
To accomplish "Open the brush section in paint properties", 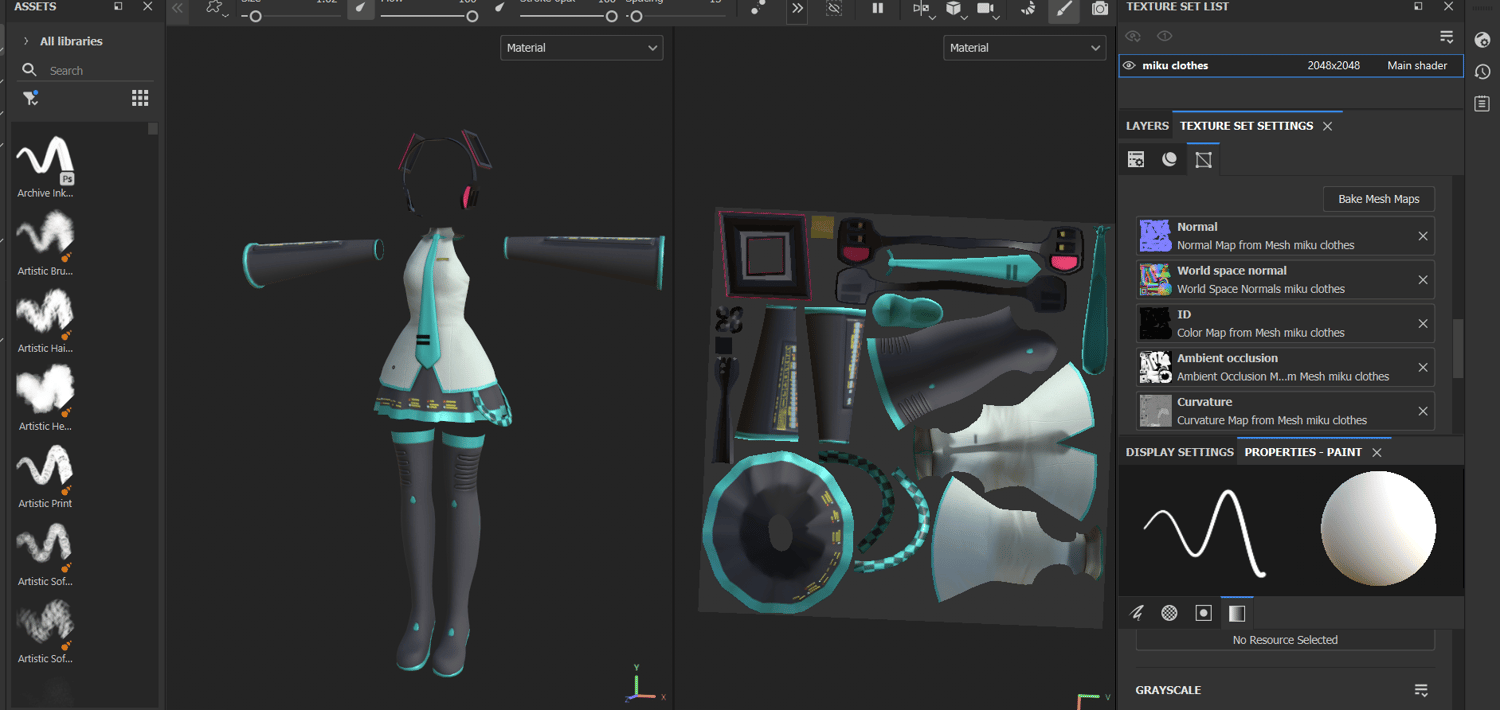I will click(x=1137, y=613).
